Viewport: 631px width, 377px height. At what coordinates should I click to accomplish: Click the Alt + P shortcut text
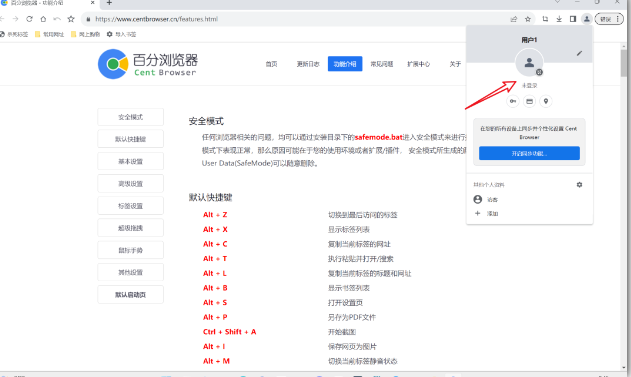(x=215, y=317)
